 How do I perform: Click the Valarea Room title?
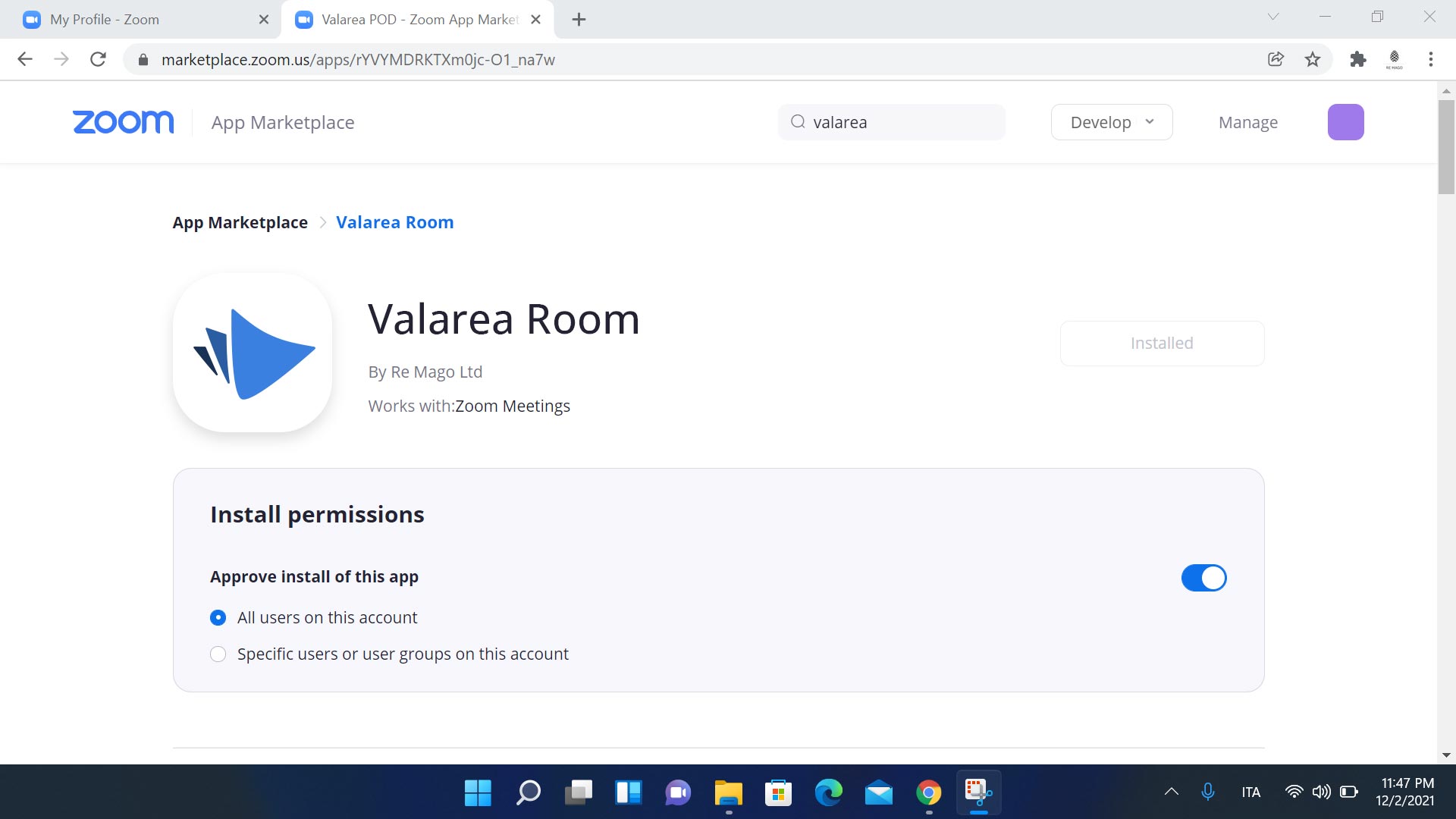(504, 319)
